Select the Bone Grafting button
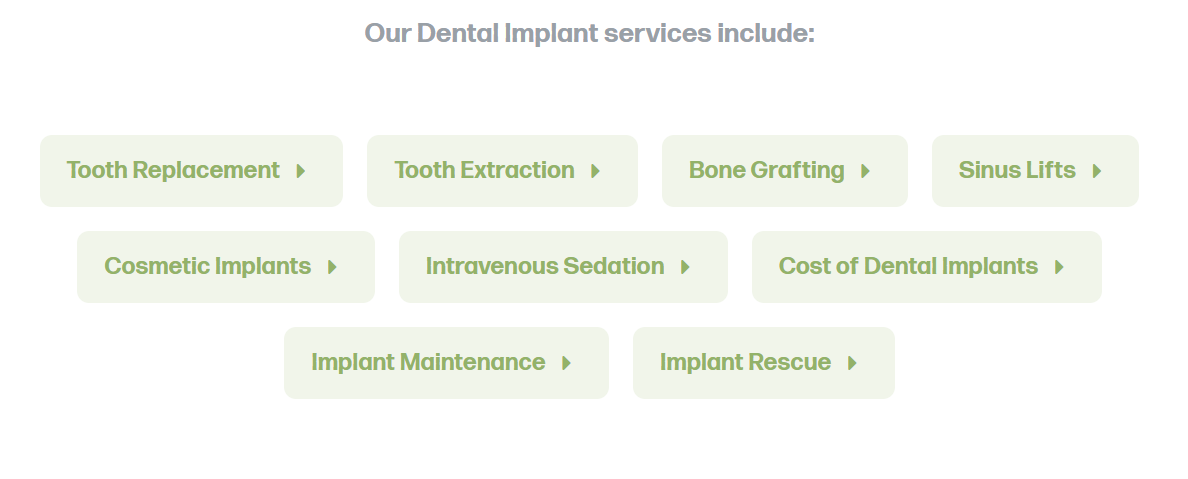This screenshot has width=1188, height=479. (785, 171)
